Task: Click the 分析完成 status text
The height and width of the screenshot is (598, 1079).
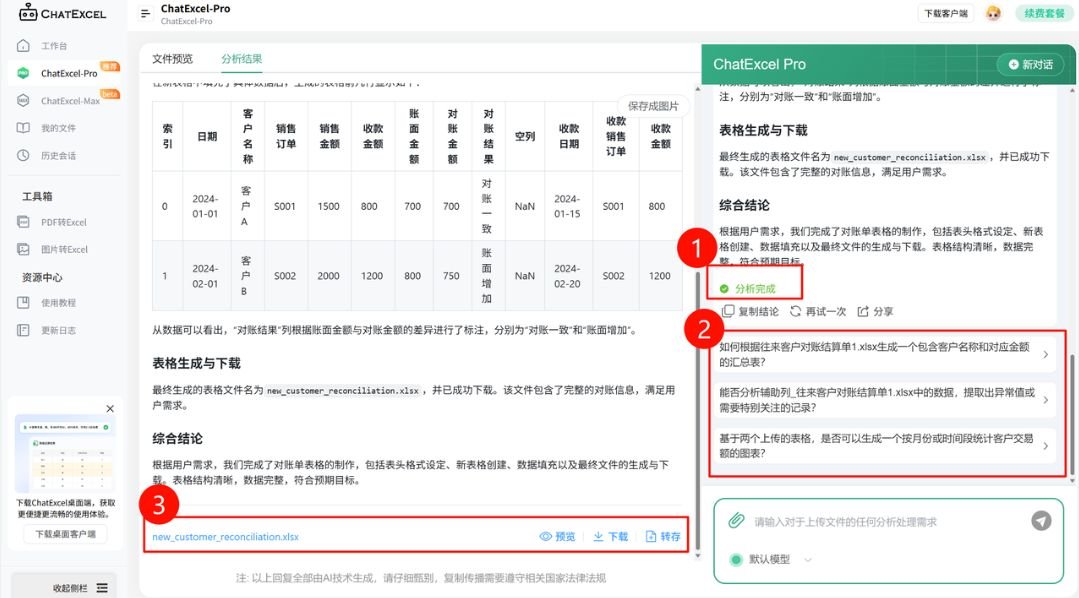Action: [754, 289]
